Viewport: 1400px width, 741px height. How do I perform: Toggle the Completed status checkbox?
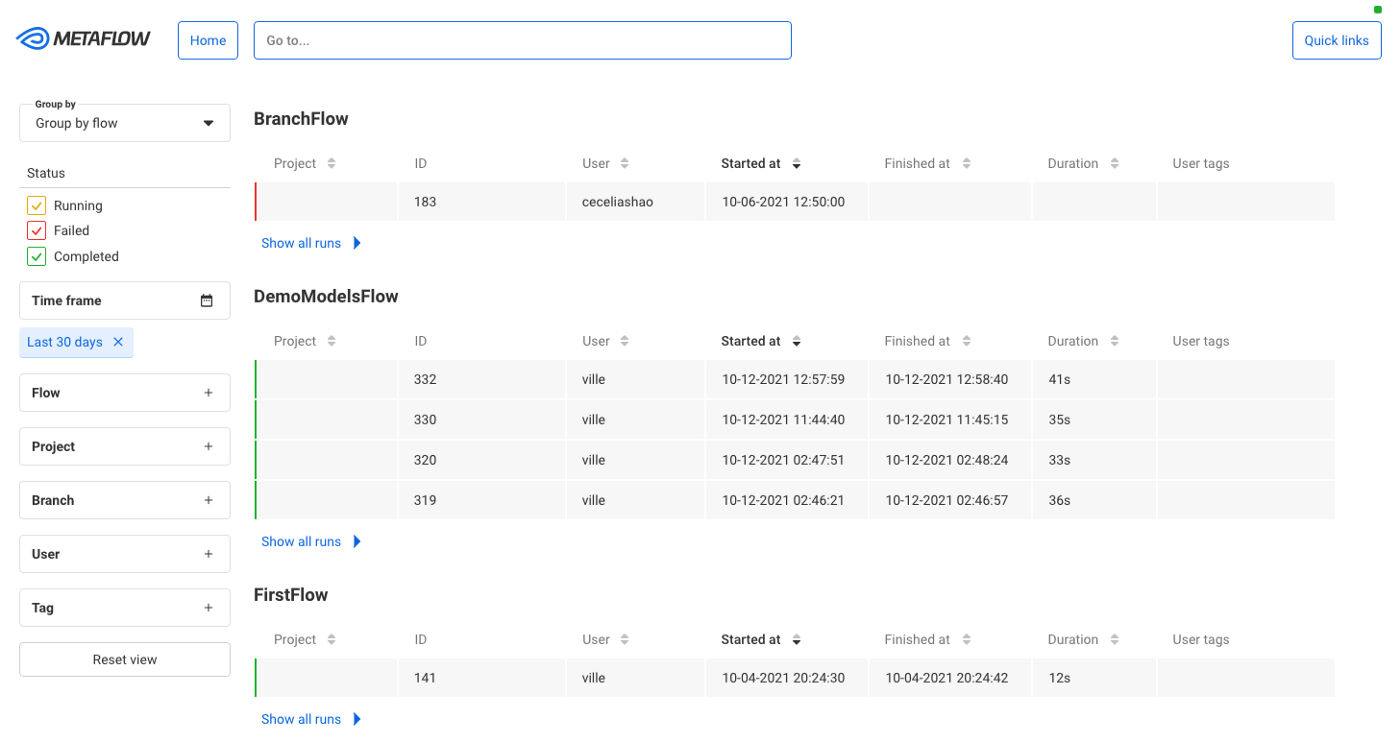point(37,256)
